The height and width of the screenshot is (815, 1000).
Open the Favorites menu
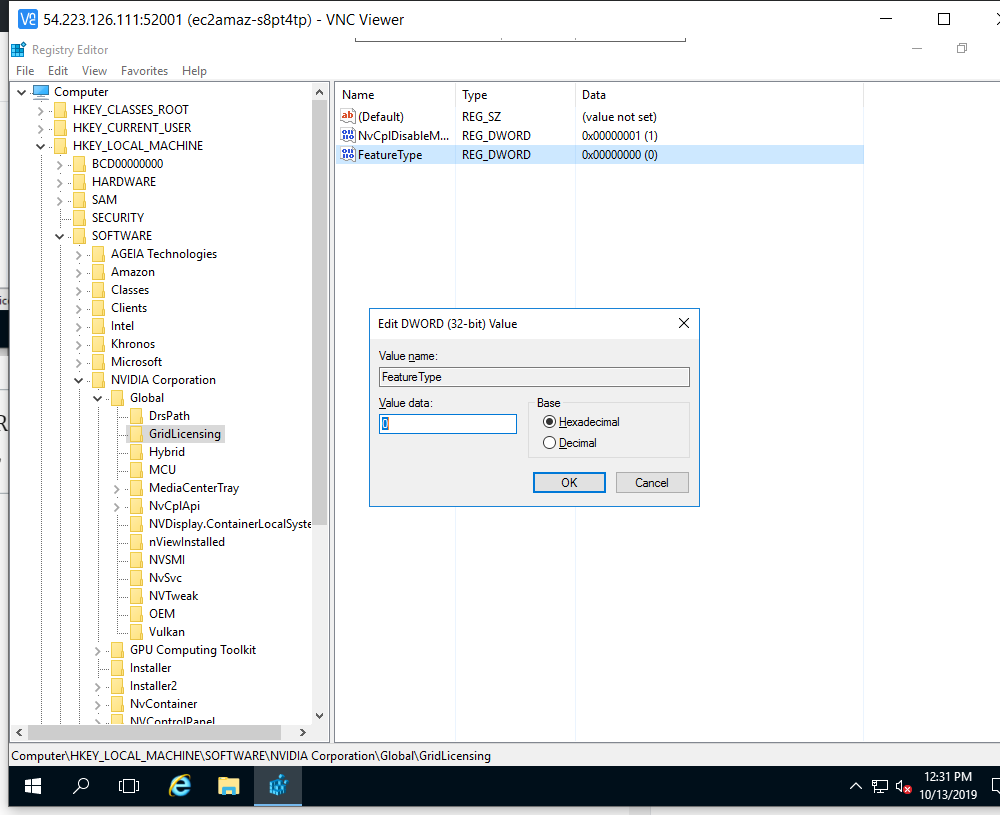tap(144, 71)
